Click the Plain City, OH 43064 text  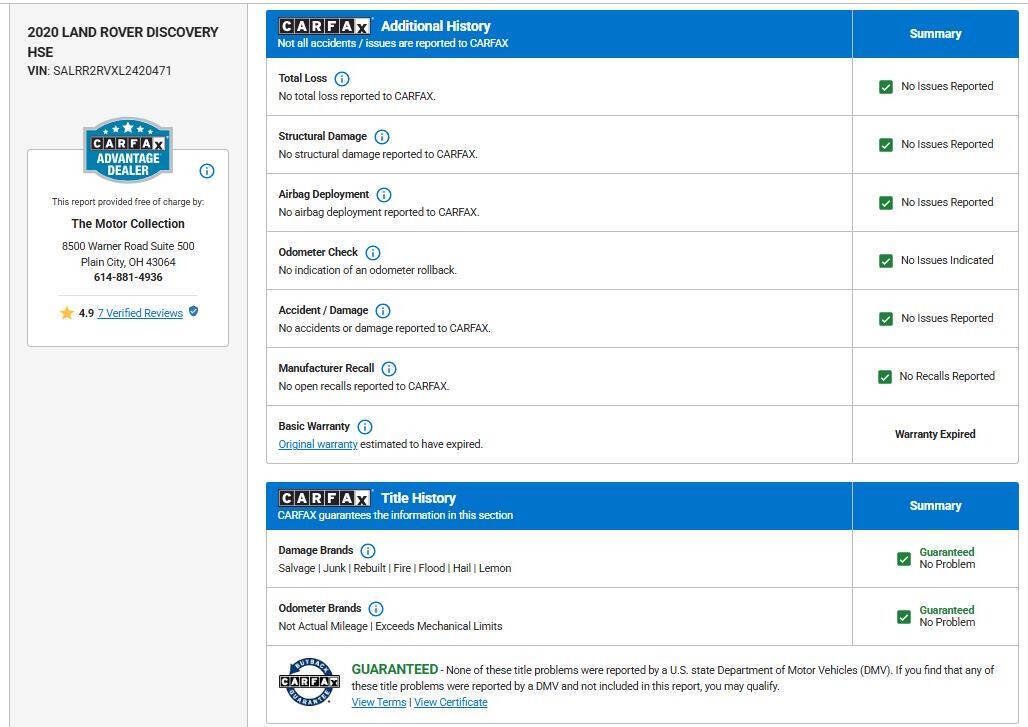[128, 262]
